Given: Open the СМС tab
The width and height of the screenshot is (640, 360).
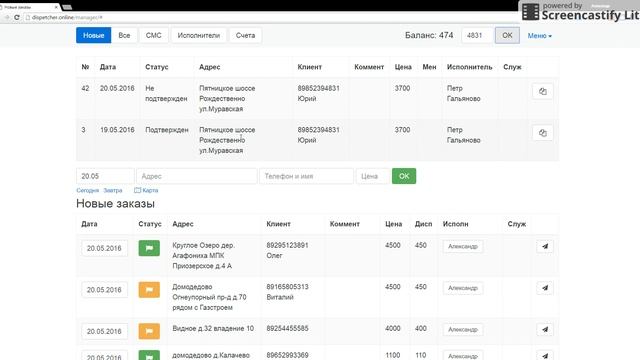Looking at the screenshot, I should [153, 36].
